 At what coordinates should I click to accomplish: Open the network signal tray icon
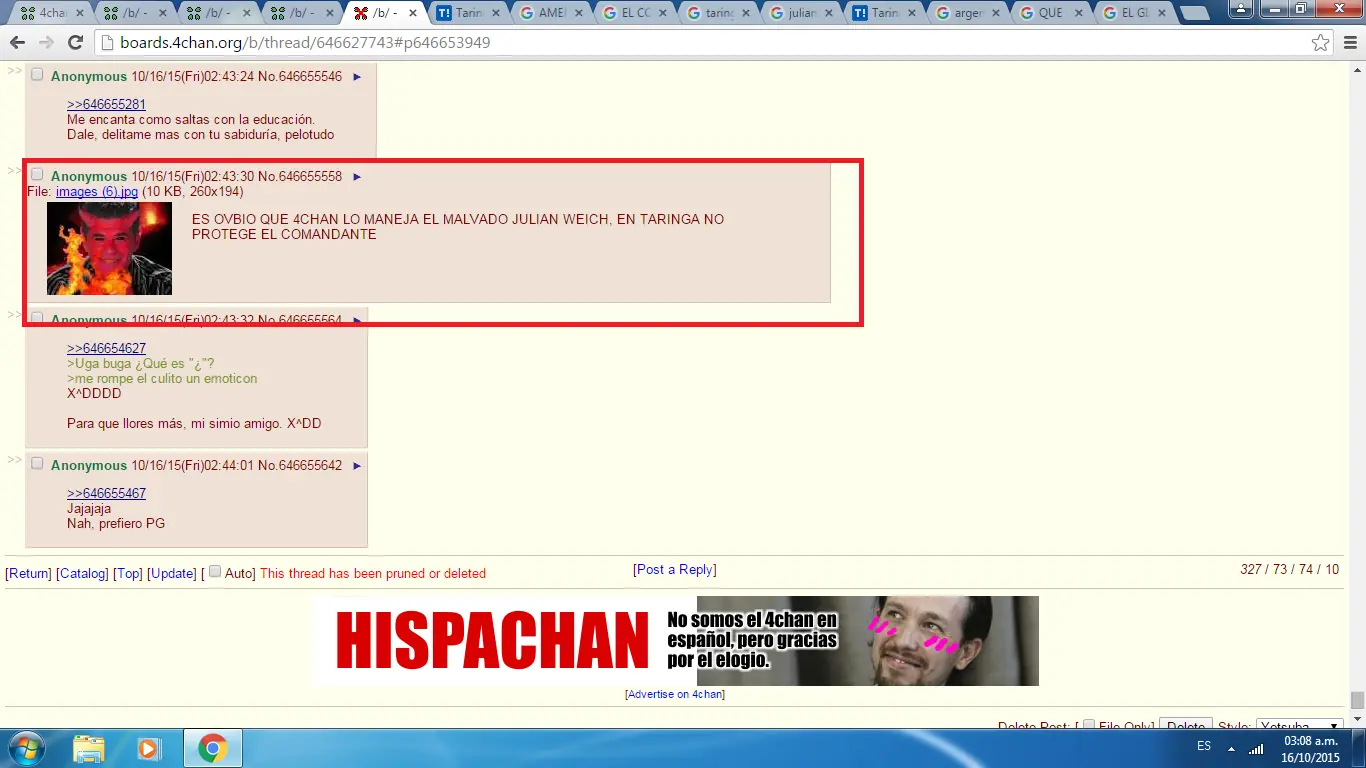click(1256, 748)
